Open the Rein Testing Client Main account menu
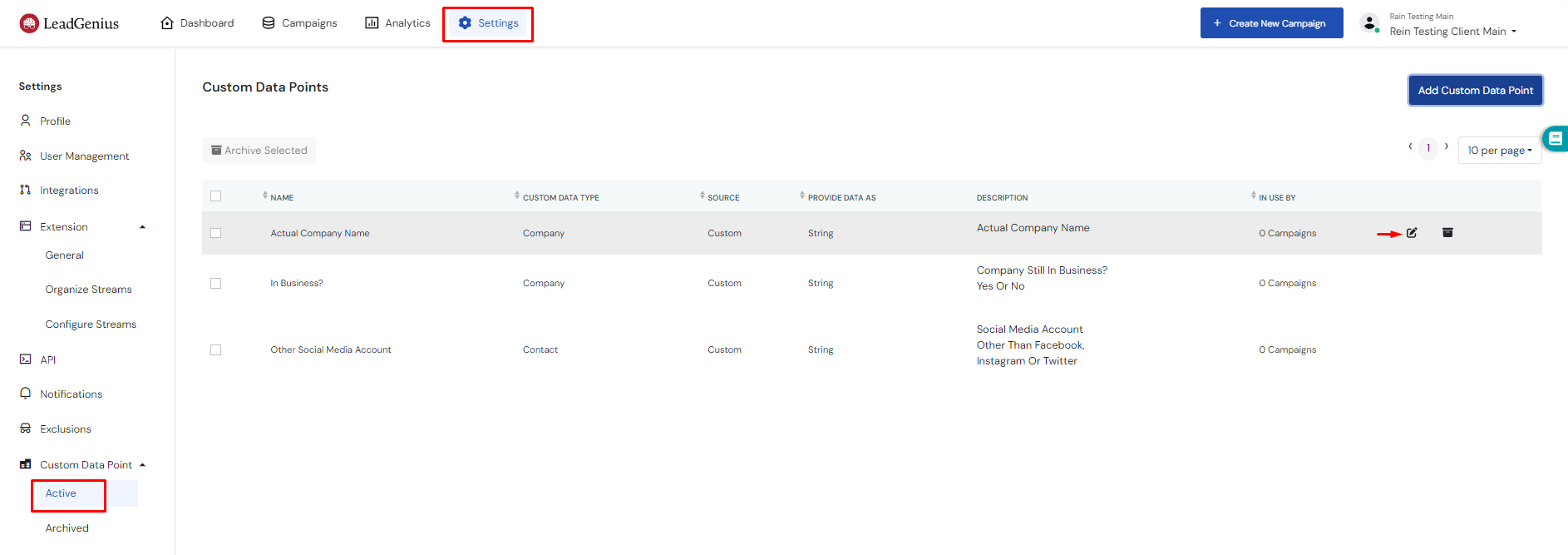 click(1453, 32)
